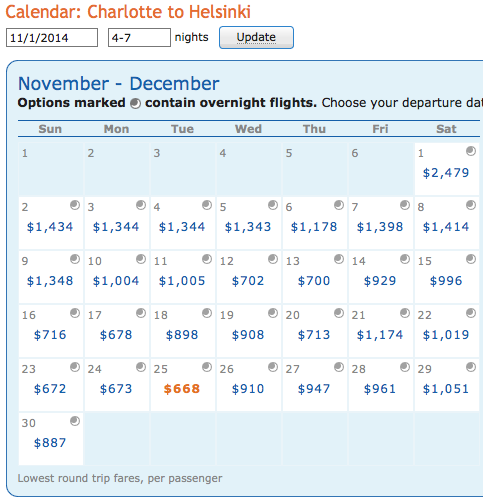Viewport: 483px width, 504px height.
Task: Click the nights range field showing 4-7
Action: click(139, 38)
